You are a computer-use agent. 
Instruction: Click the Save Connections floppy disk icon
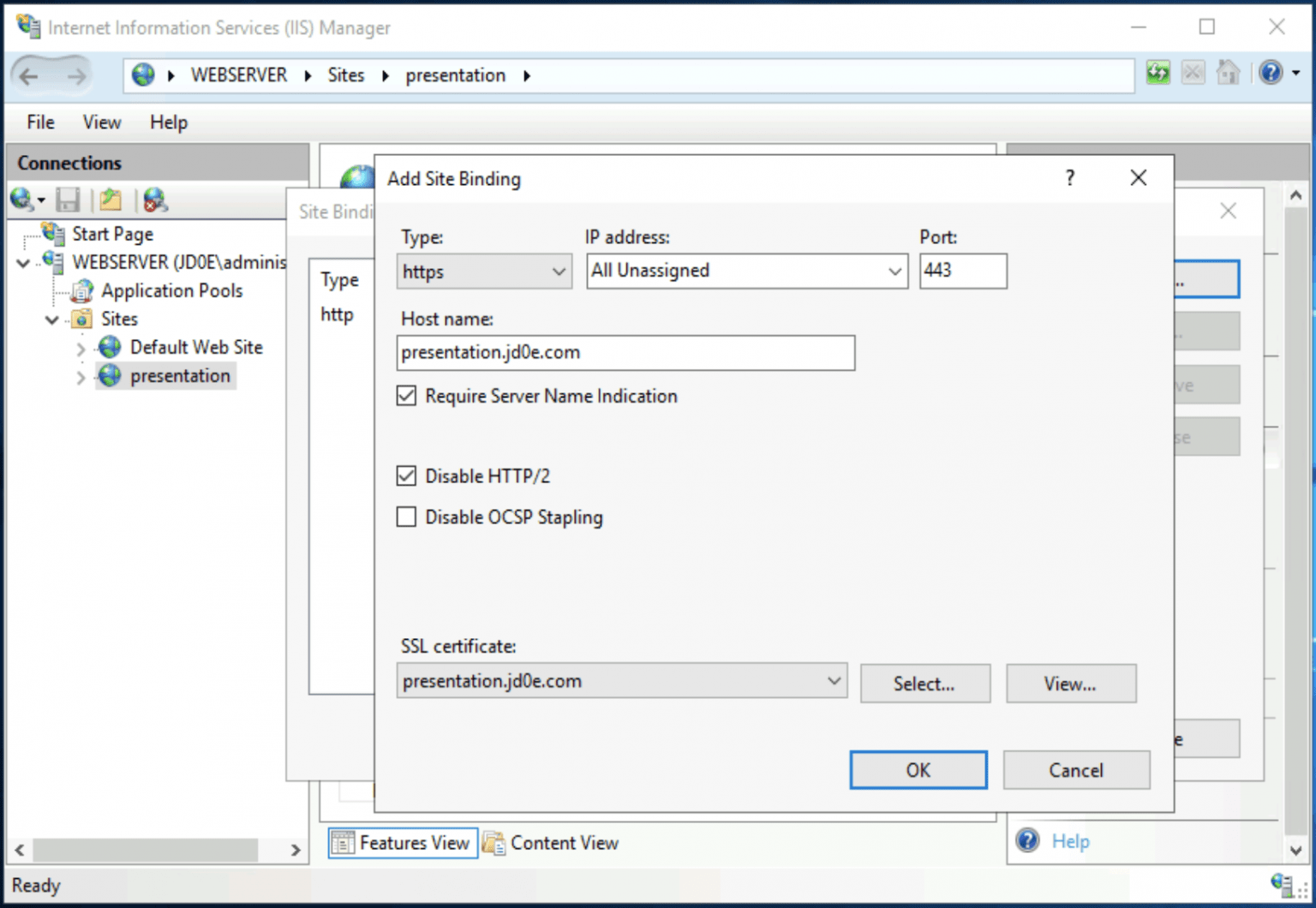68,200
